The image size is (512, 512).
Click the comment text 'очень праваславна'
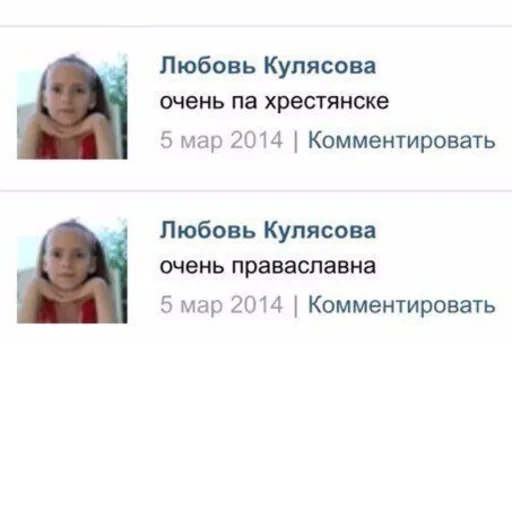click(268, 267)
